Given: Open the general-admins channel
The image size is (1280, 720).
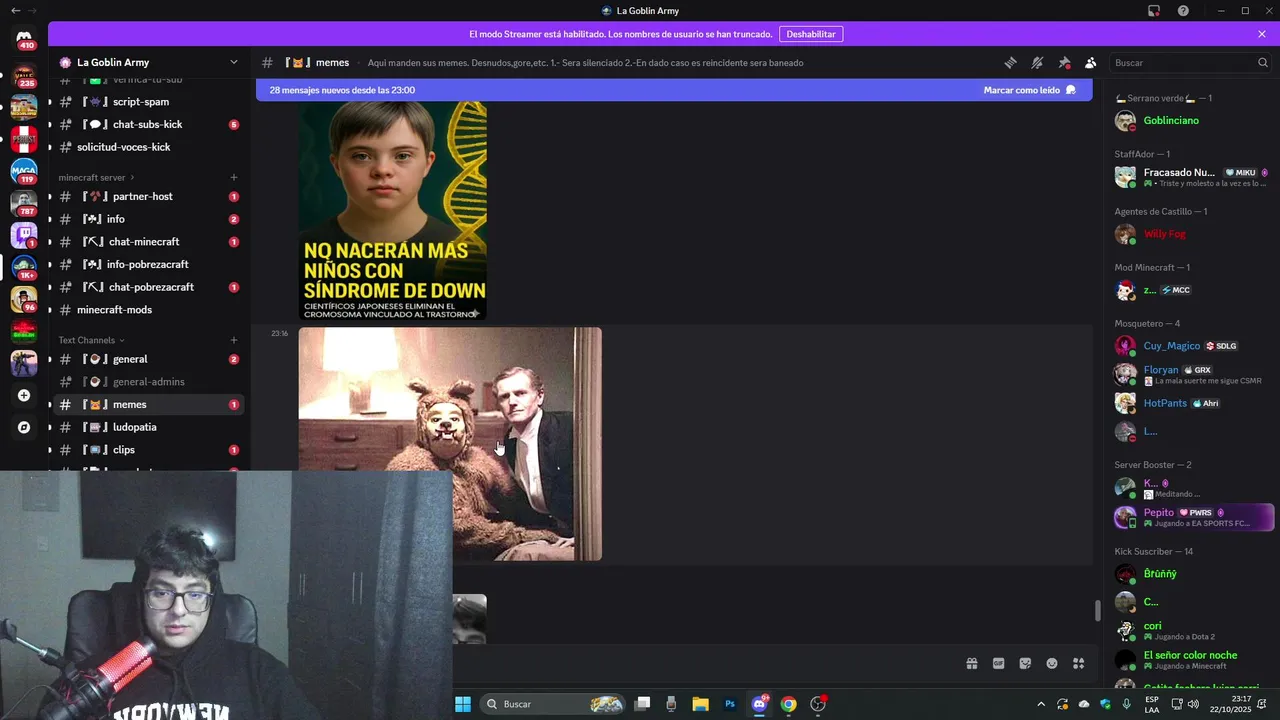Looking at the screenshot, I should point(150,382).
